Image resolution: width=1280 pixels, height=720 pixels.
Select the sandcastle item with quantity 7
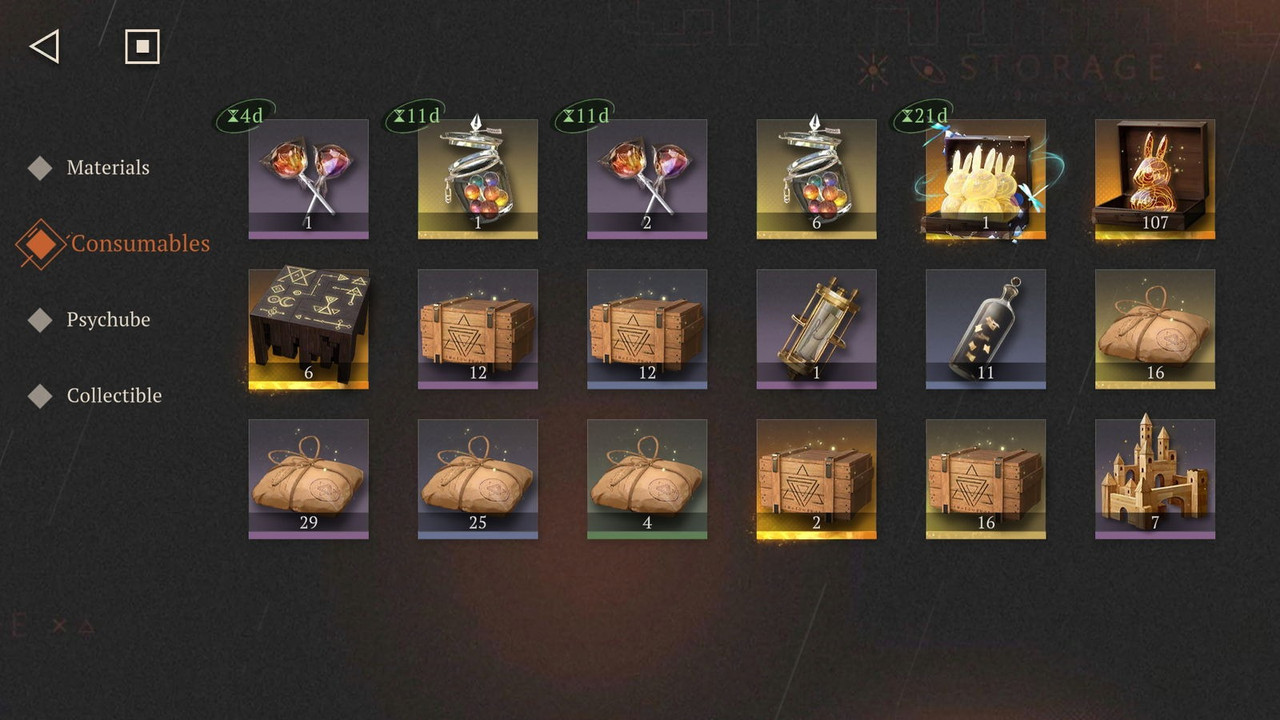(1155, 479)
